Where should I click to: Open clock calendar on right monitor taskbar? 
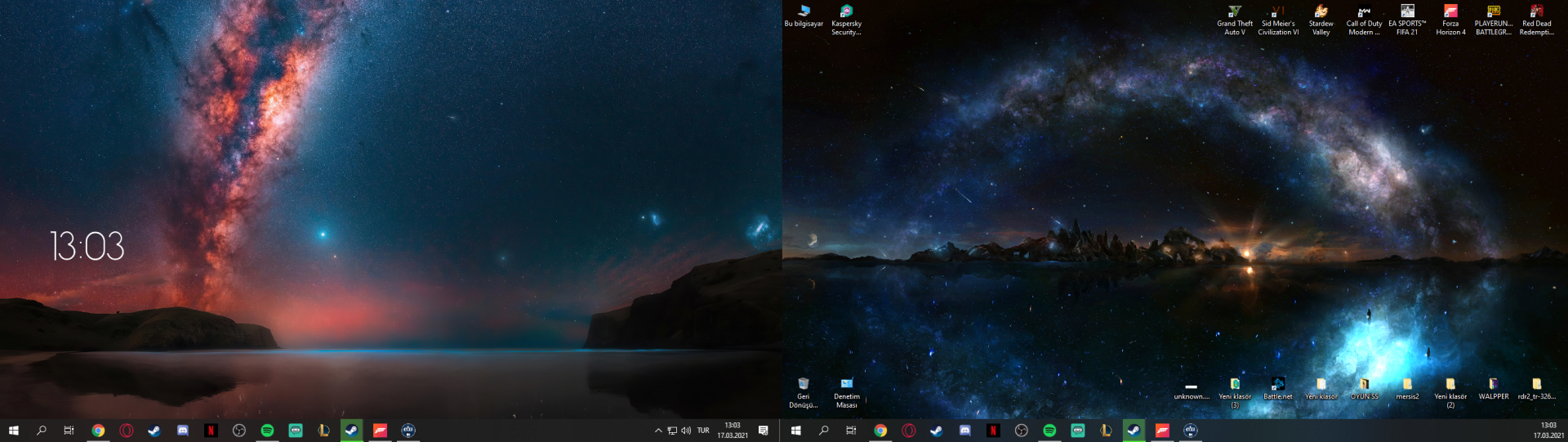click(1548, 431)
